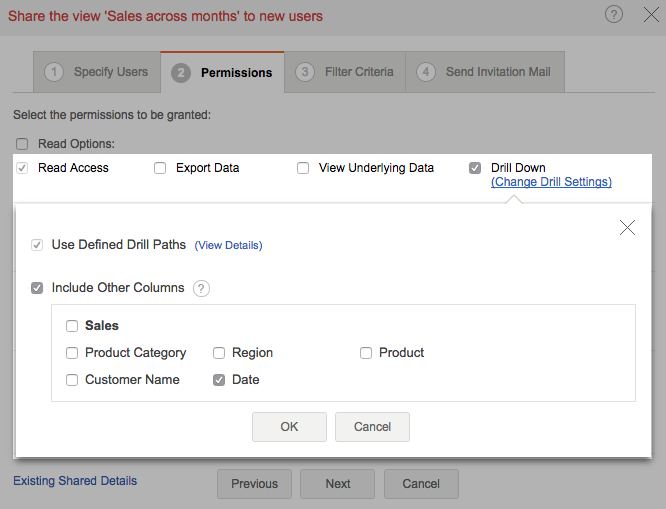Check the Export Data option
The image size is (666, 509).
(160, 168)
